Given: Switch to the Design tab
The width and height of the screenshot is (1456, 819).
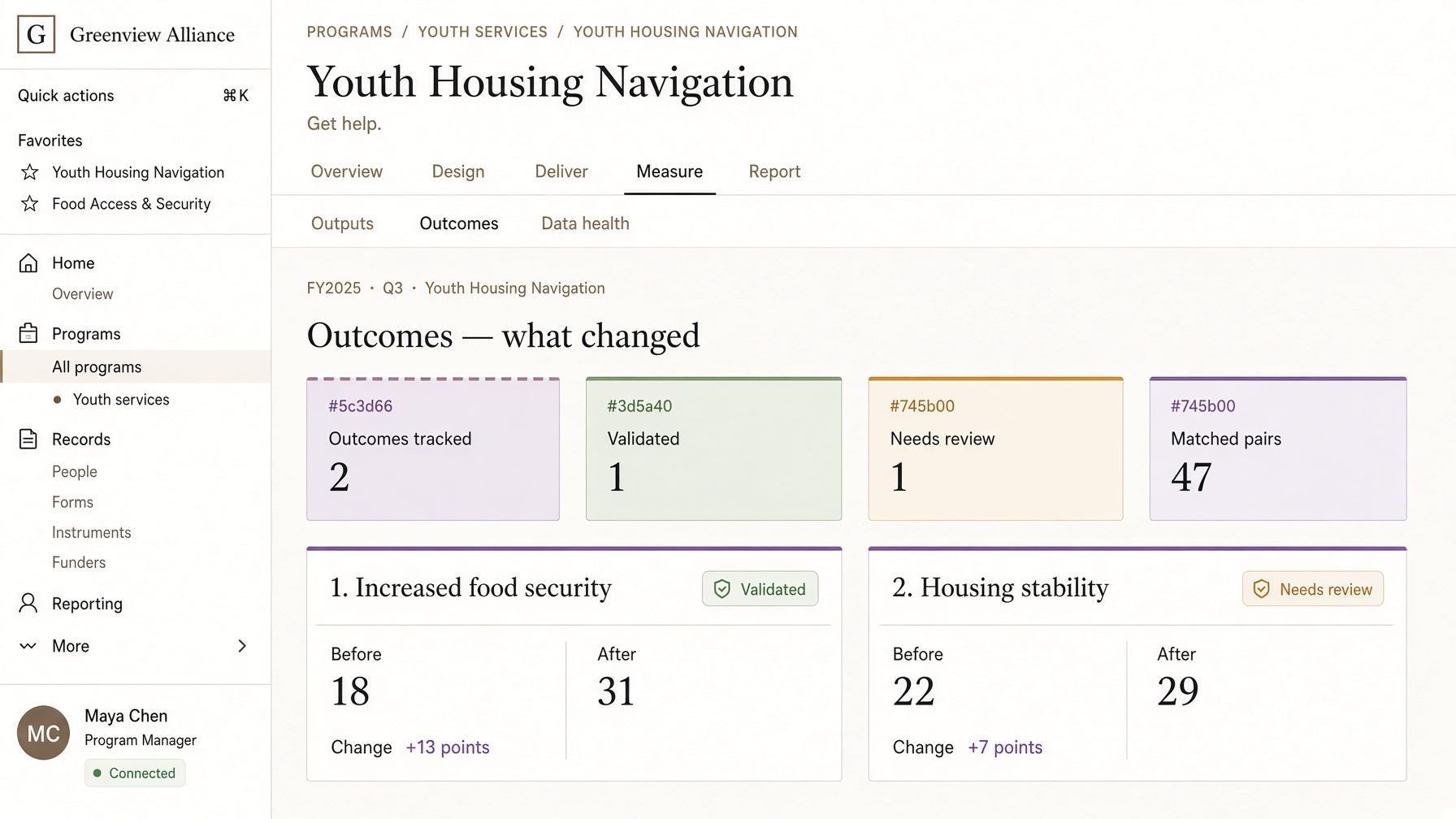Looking at the screenshot, I should tap(458, 171).
